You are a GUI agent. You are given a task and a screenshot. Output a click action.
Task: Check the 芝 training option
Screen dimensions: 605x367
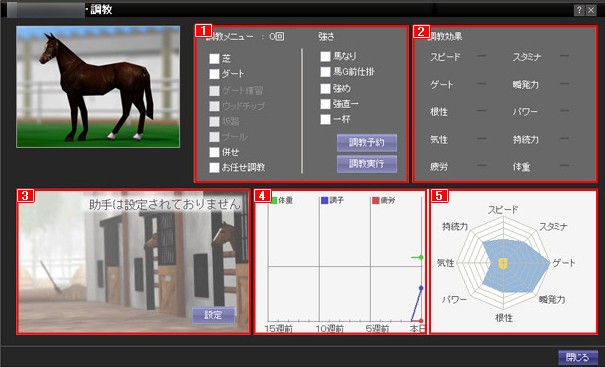[215, 59]
